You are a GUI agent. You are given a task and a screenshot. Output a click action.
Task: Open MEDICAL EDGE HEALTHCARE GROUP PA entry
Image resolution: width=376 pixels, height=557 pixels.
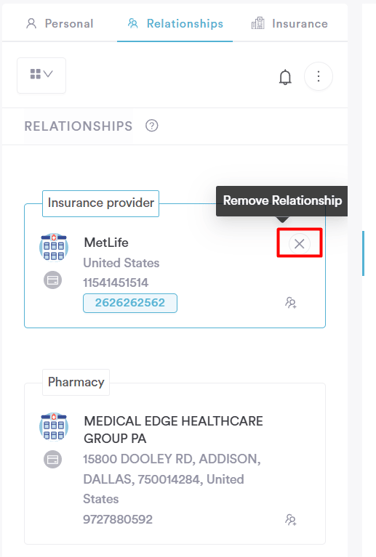(x=173, y=430)
